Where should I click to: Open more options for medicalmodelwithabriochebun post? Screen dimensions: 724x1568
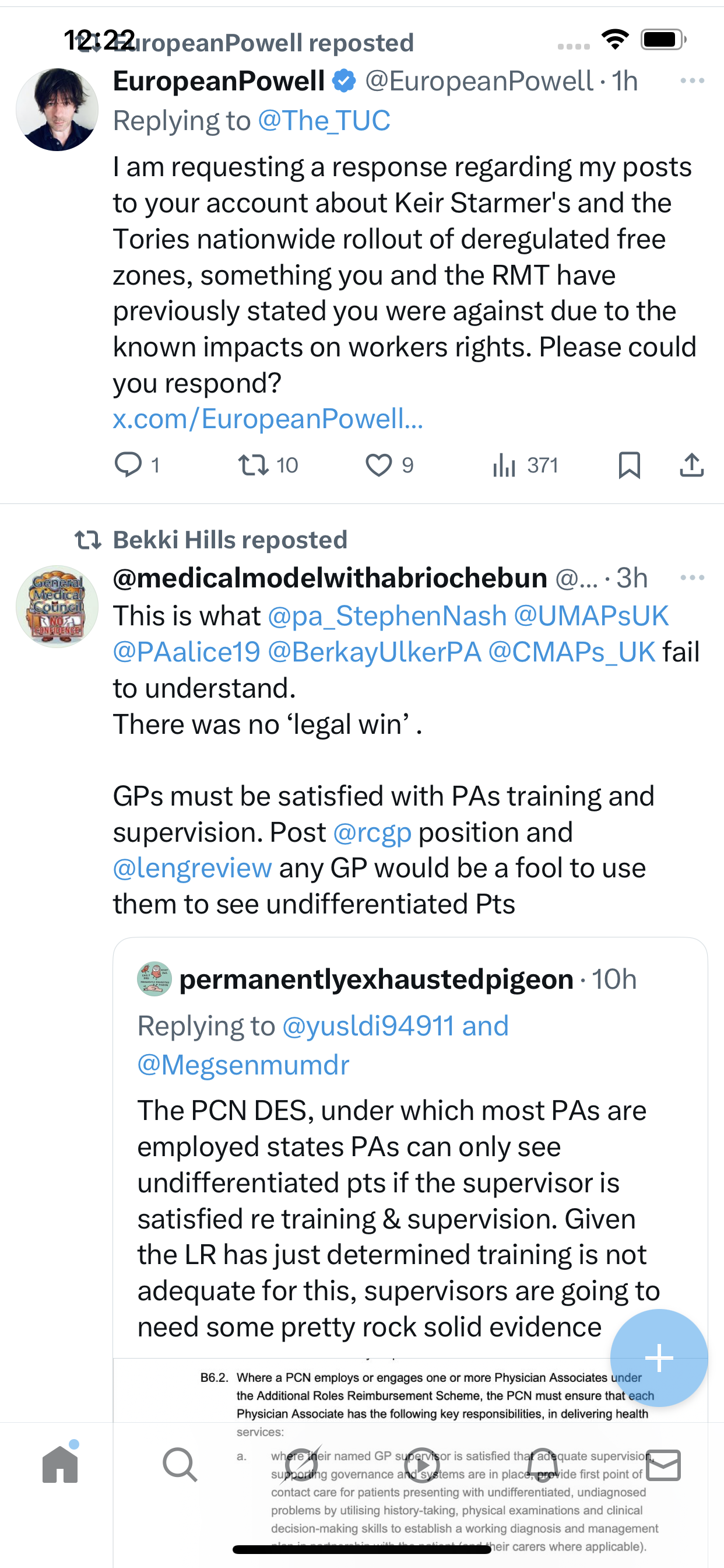(692, 577)
